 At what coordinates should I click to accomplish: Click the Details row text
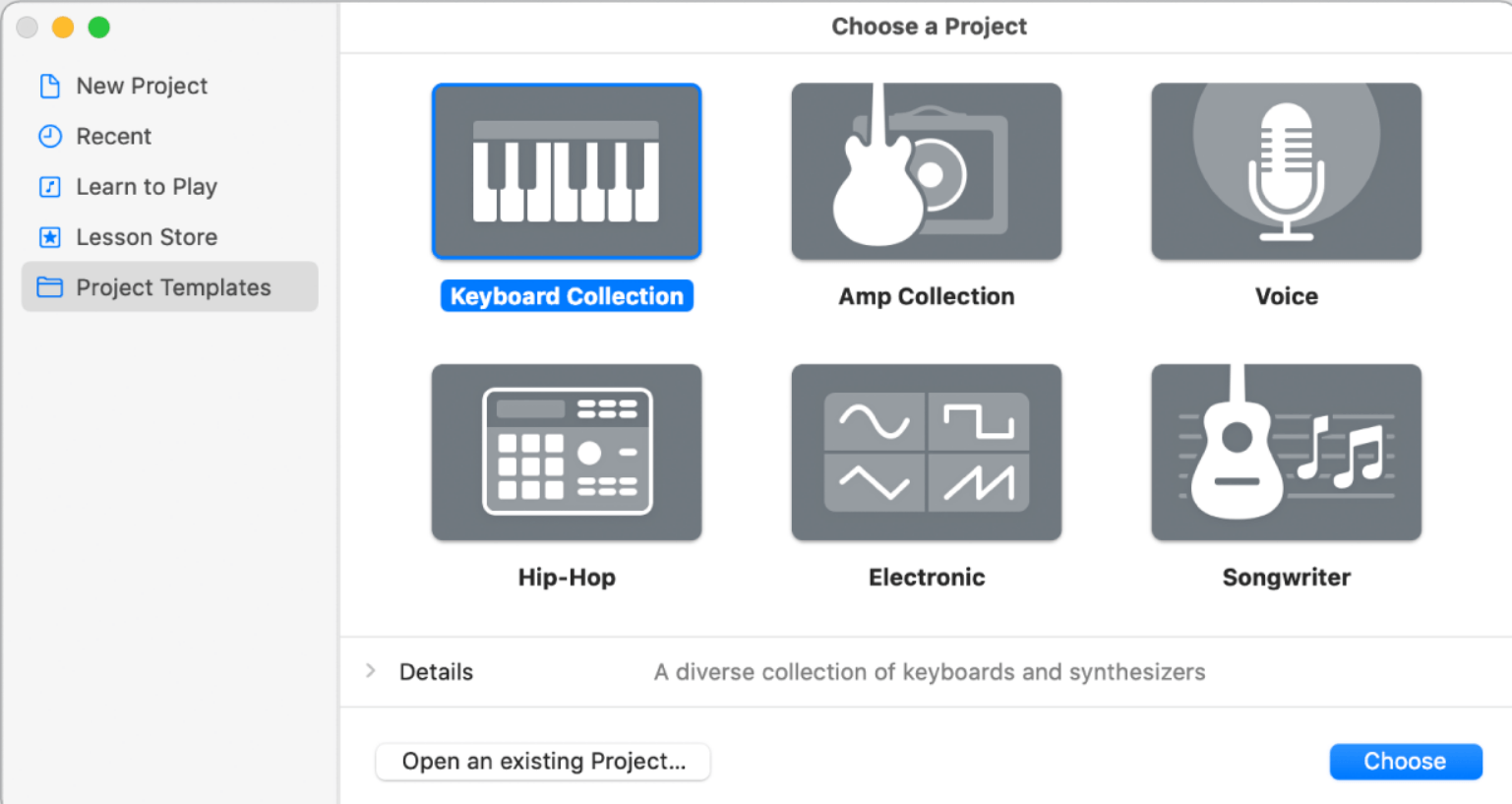coord(436,671)
